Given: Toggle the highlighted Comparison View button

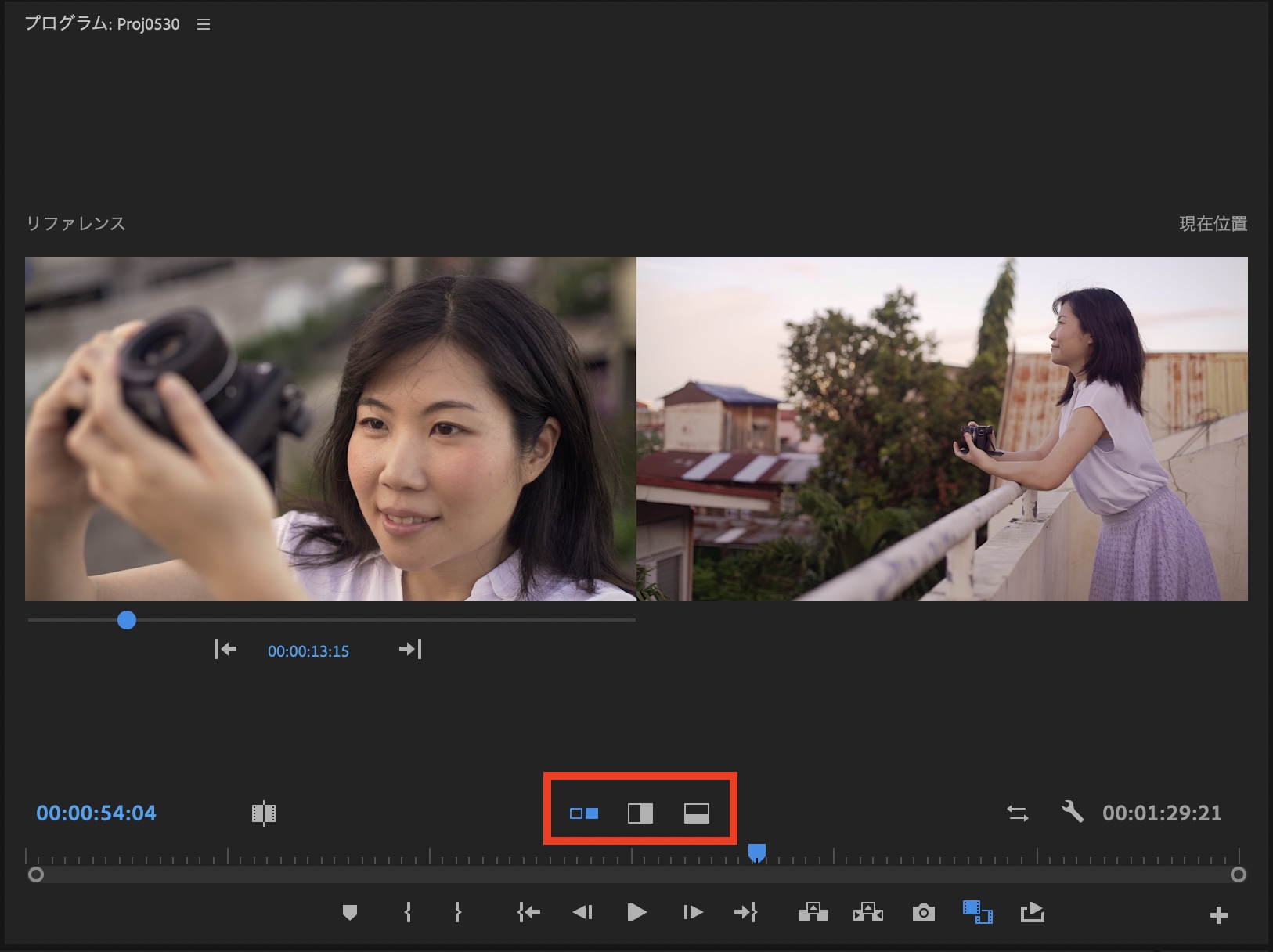Looking at the screenshot, I should (977, 912).
